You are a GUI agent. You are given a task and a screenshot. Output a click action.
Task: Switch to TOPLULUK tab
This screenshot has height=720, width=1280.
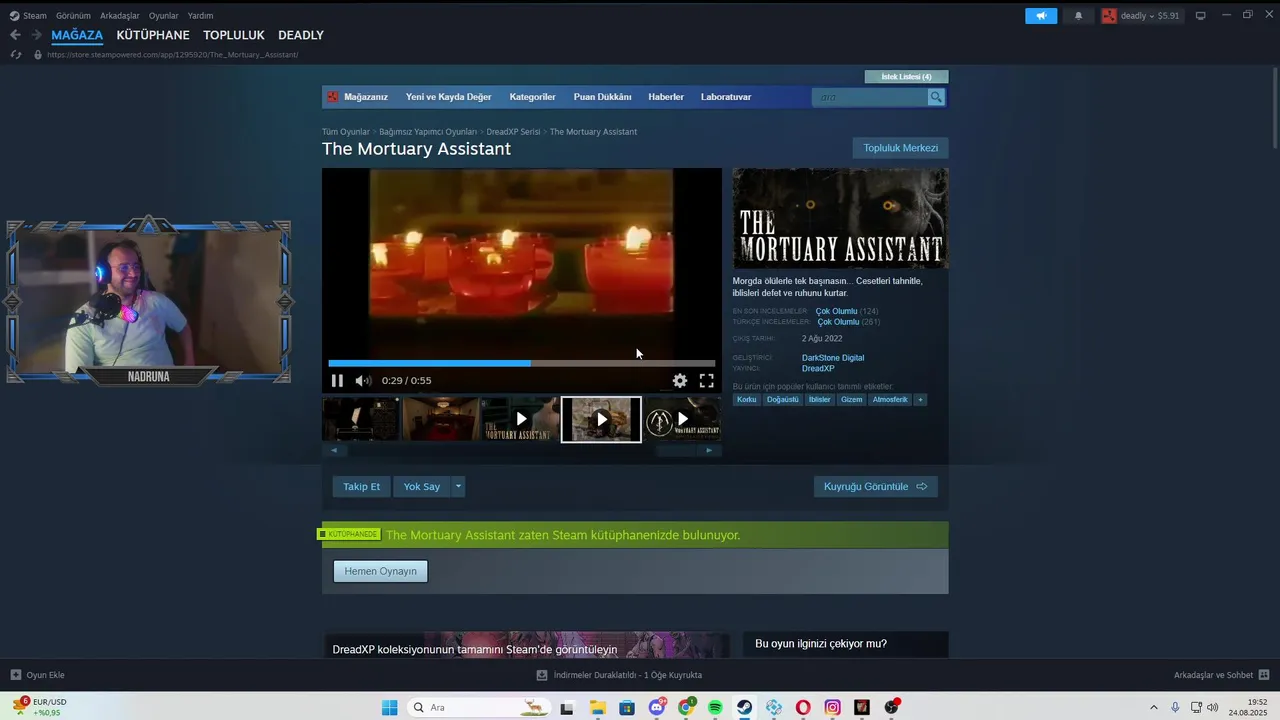(x=234, y=35)
